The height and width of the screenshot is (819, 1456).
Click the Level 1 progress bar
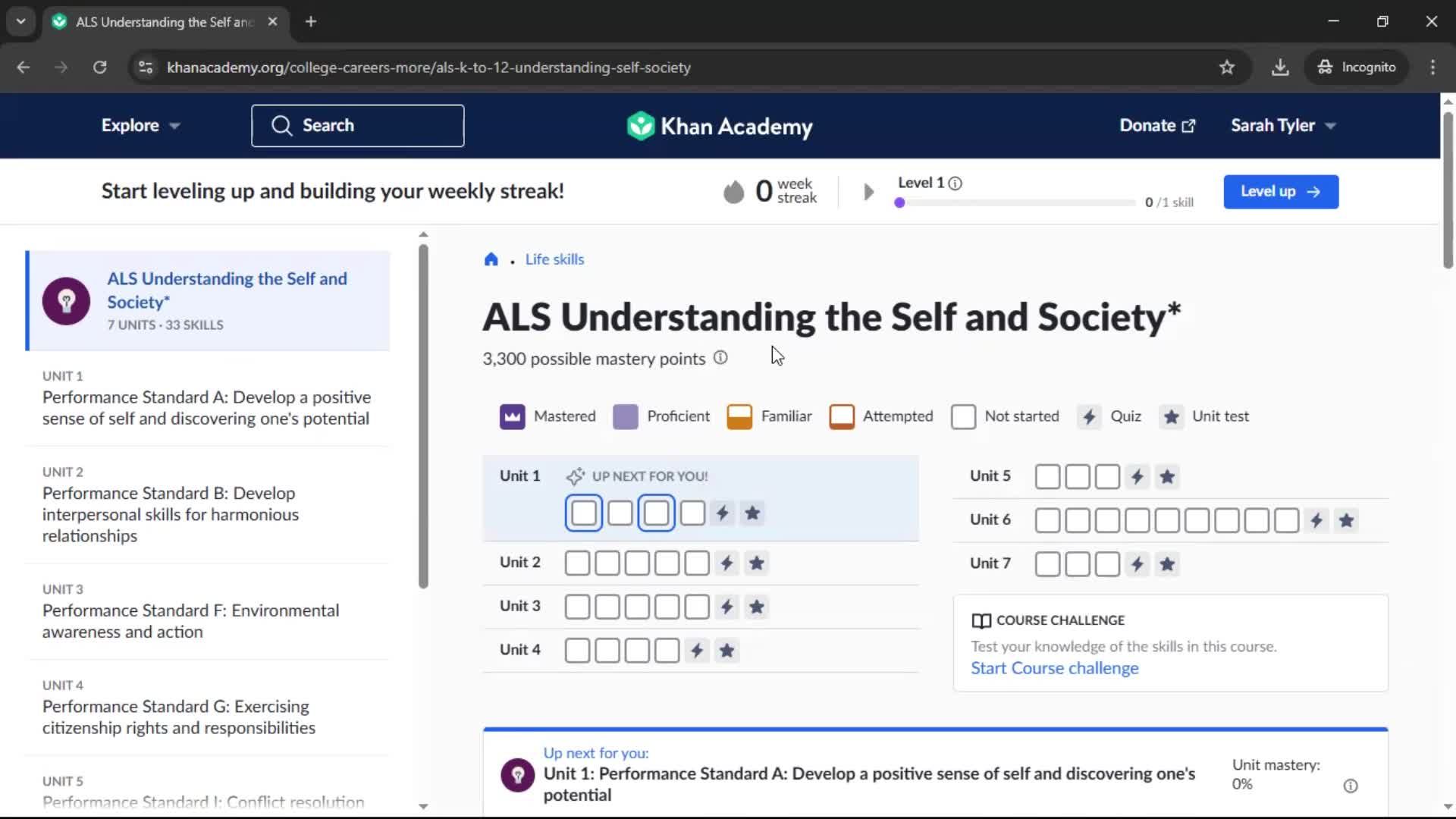click(x=1015, y=202)
